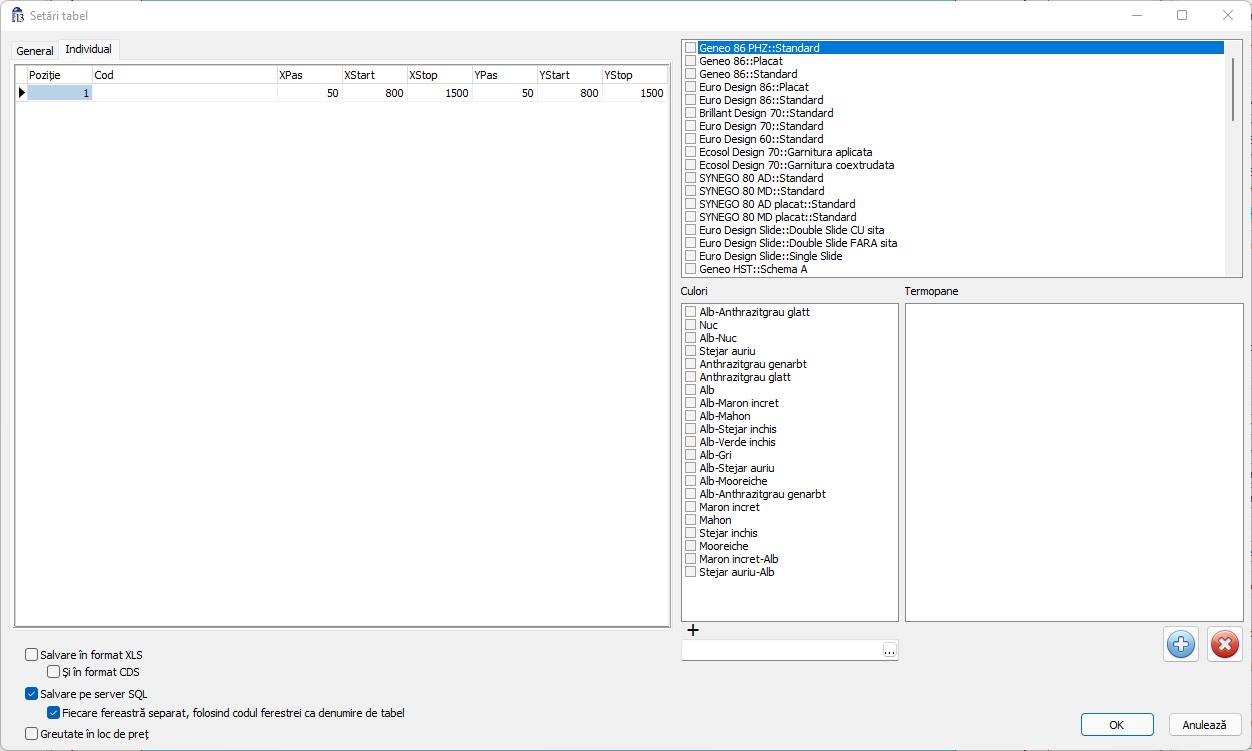The image size is (1252, 751).
Task: Check Alb-Gri color option
Action: 690,455
